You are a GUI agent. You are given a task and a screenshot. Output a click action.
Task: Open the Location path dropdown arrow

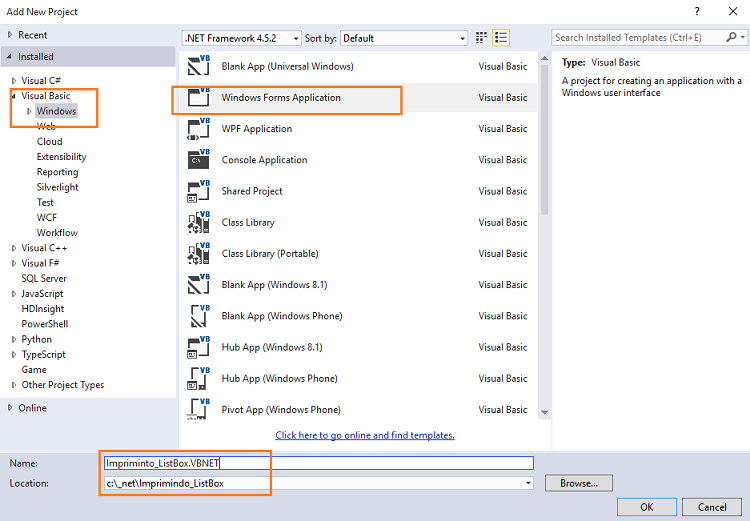pos(528,483)
